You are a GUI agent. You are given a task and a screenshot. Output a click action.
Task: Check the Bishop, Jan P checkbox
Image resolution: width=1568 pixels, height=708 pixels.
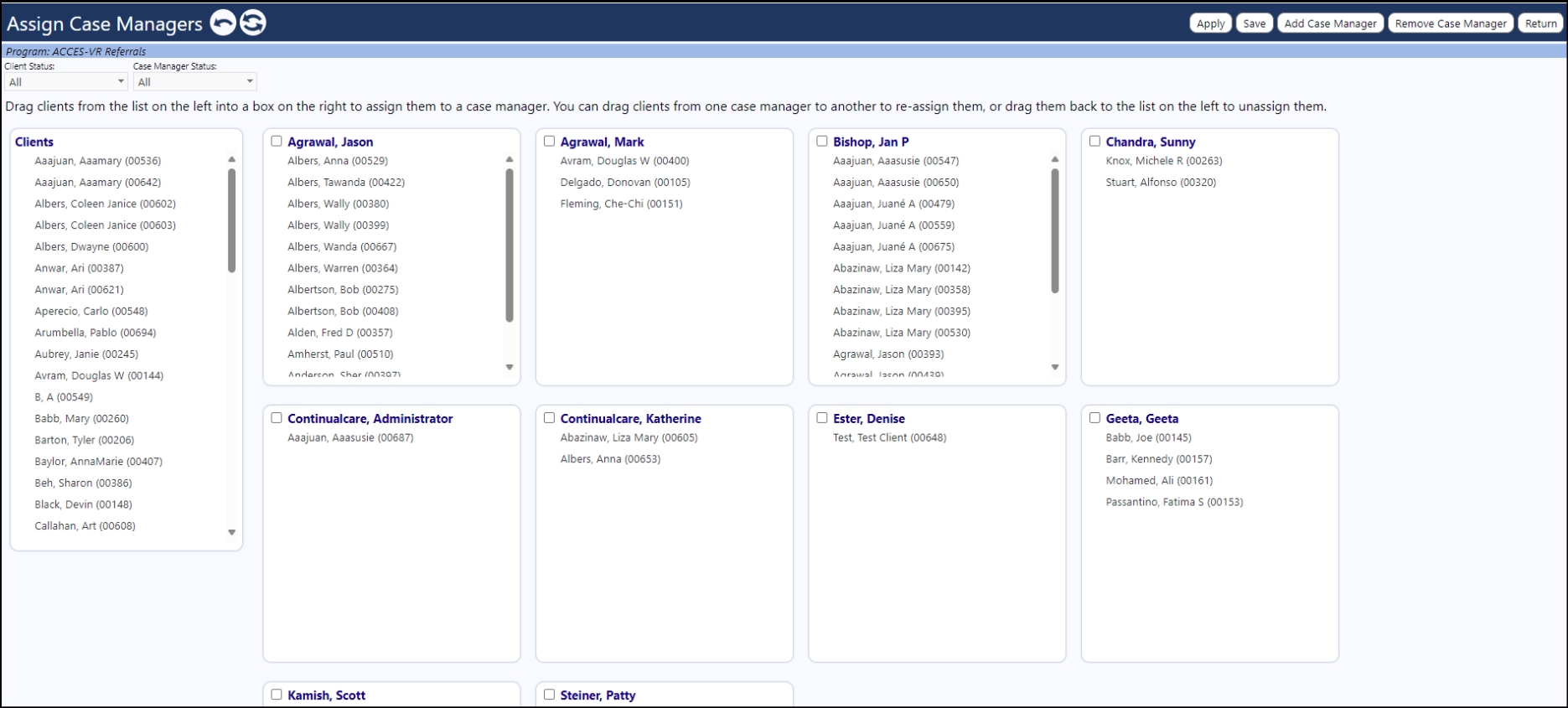pos(822,141)
